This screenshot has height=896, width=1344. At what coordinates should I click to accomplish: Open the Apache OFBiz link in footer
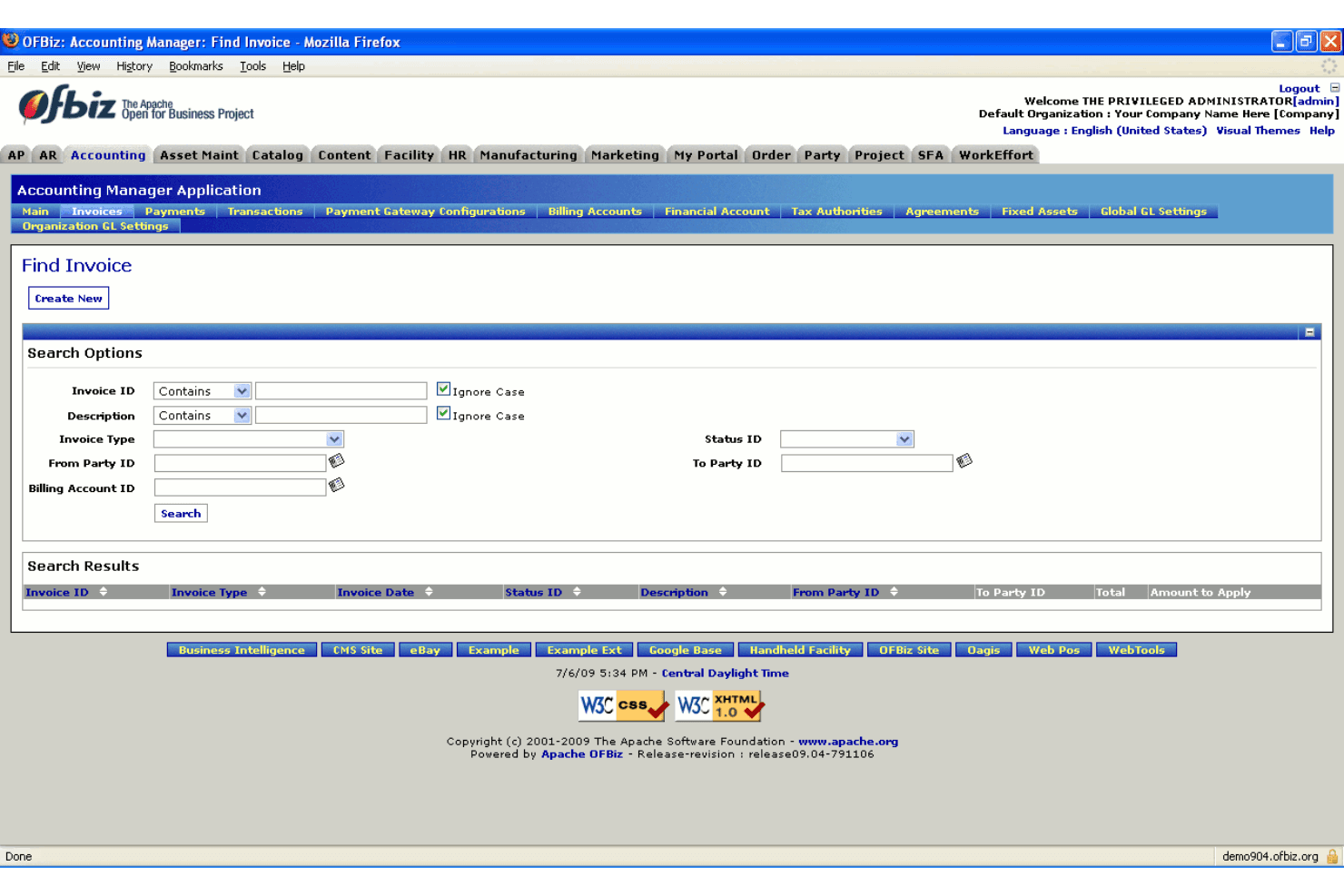click(582, 754)
